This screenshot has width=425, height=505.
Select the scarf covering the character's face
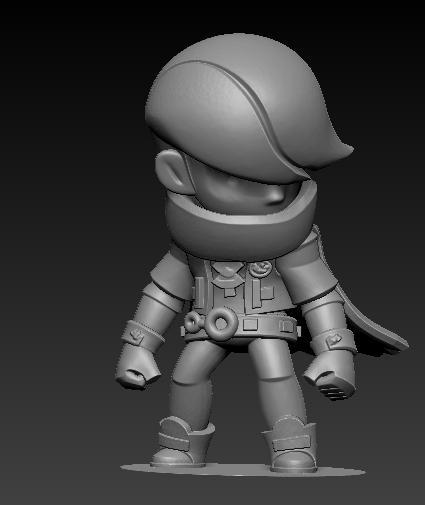tap(240, 220)
